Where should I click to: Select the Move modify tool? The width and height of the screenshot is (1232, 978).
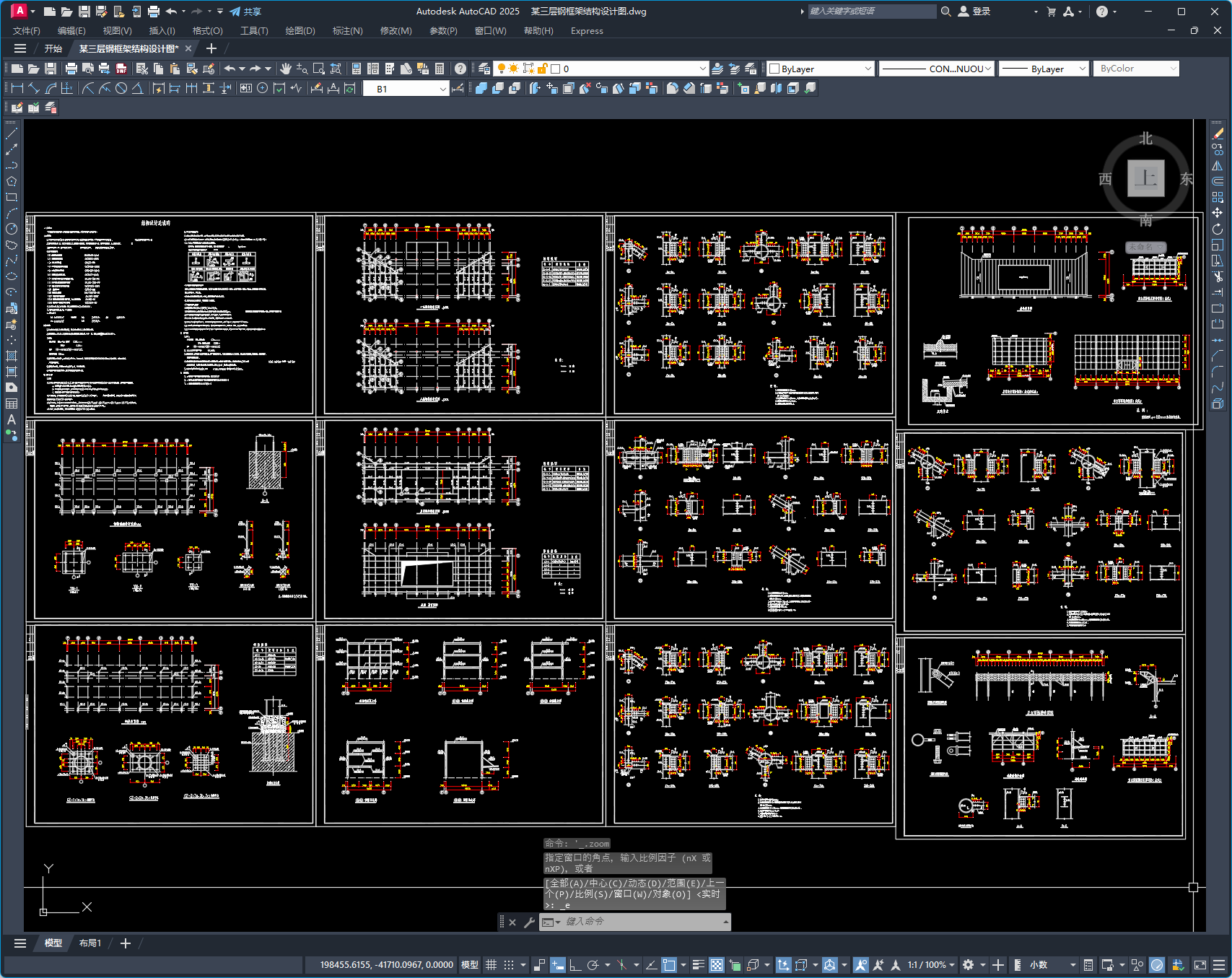(x=1218, y=213)
